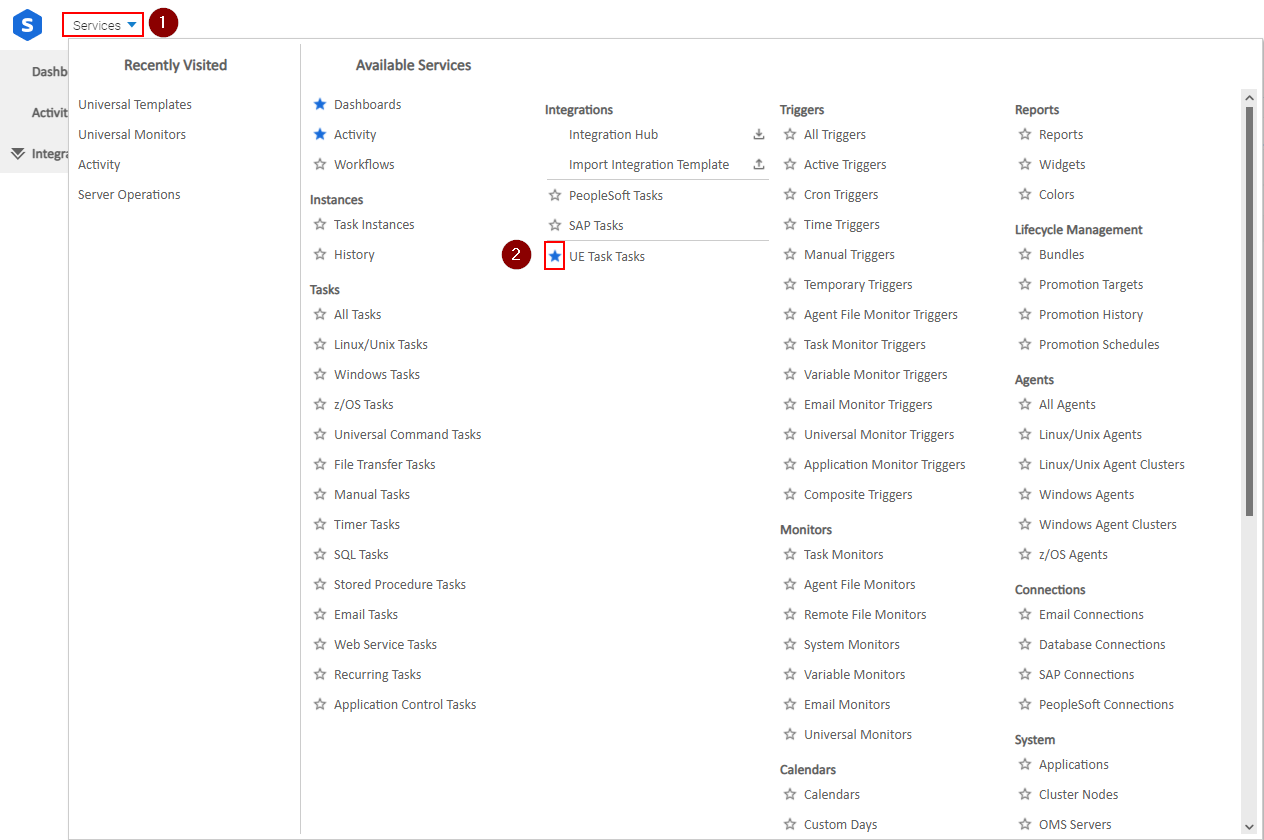Click the Stonebranch S logo icon
The image size is (1264, 840).
point(27,25)
